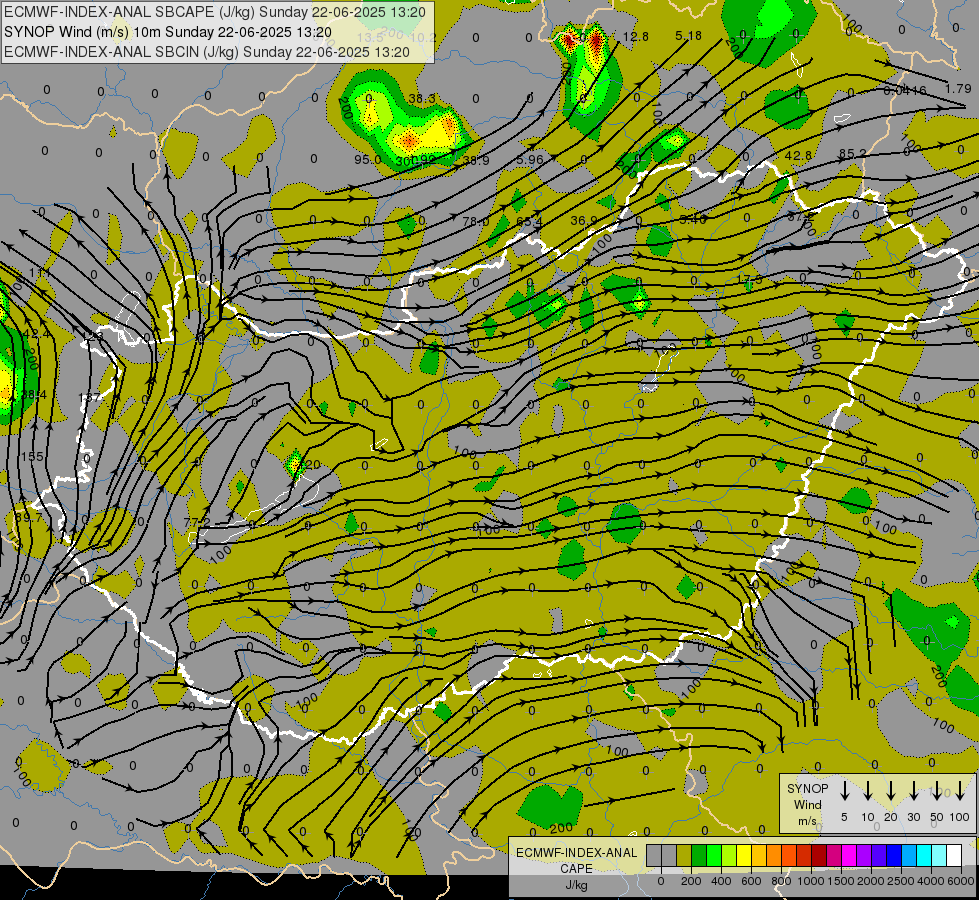The height and width of the screenshot is (900, 979).
Task: Click the '6000' tick on CAPE scale
Action: (961, 881)
